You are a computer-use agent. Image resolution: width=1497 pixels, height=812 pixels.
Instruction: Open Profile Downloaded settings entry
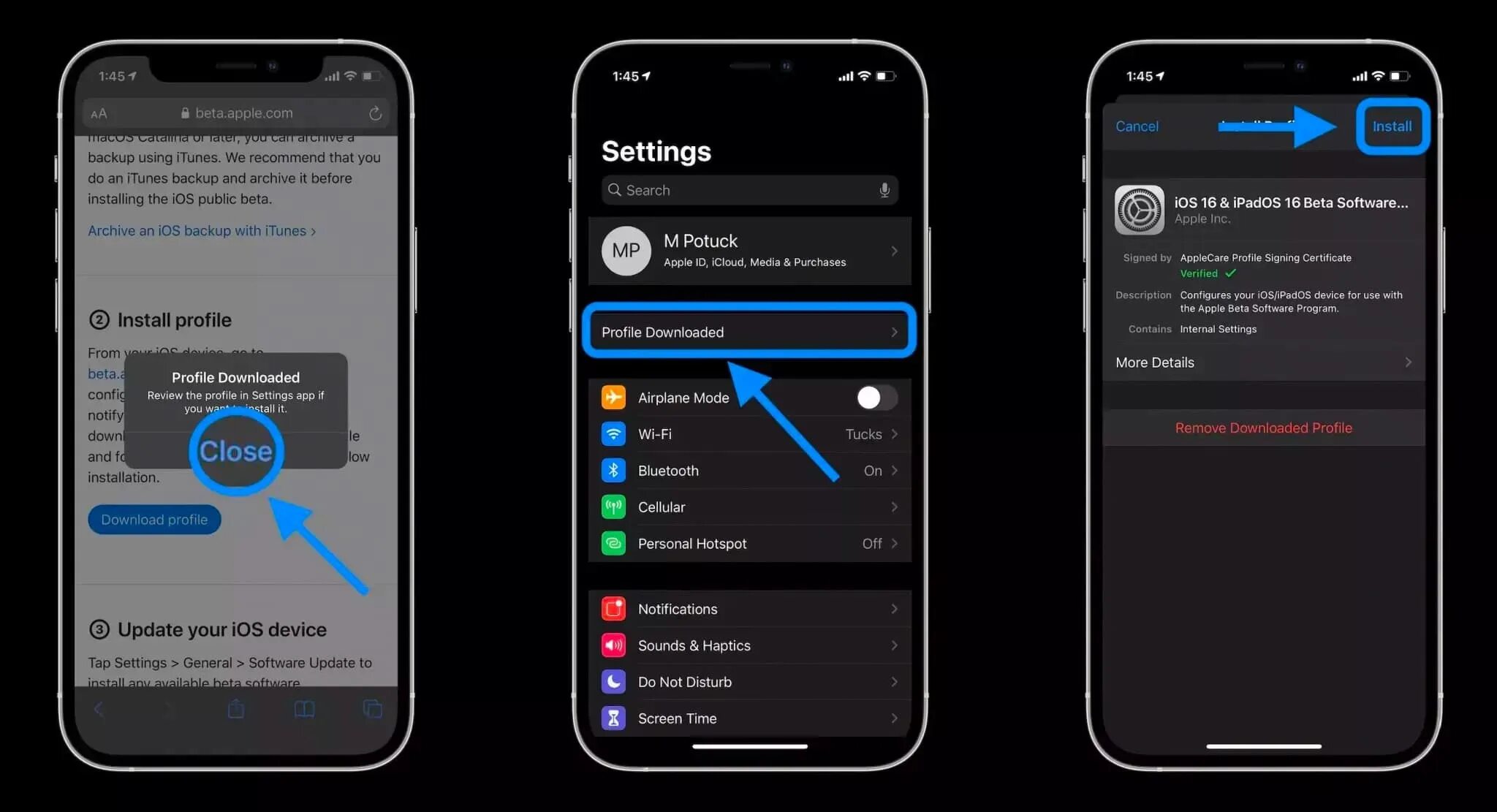click(749, 332)
